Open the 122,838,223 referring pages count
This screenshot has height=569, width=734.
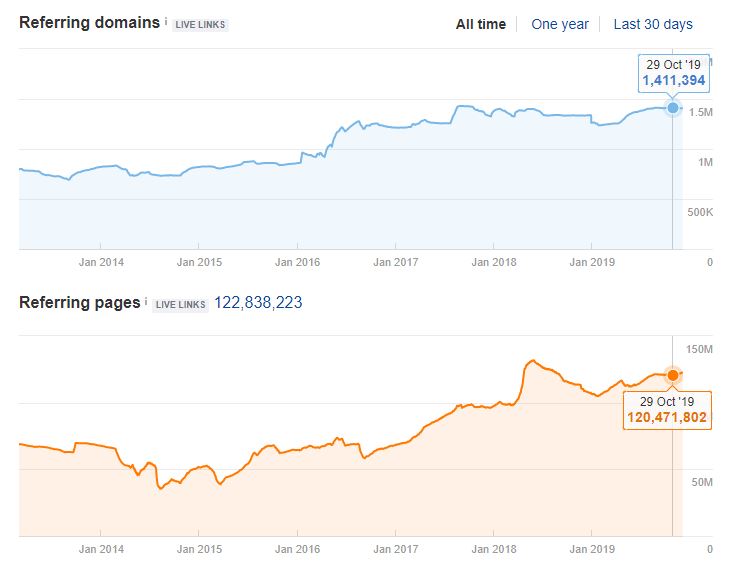click(x=258, y=302)
